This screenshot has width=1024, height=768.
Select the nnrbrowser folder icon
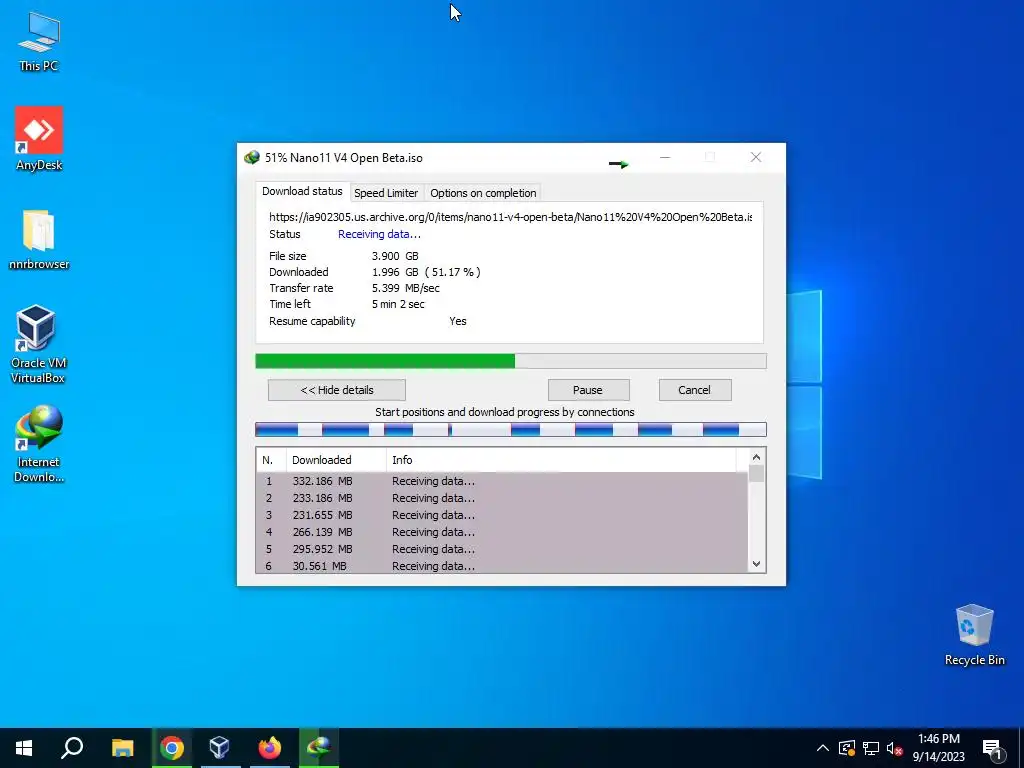click(x=39, y=239)
